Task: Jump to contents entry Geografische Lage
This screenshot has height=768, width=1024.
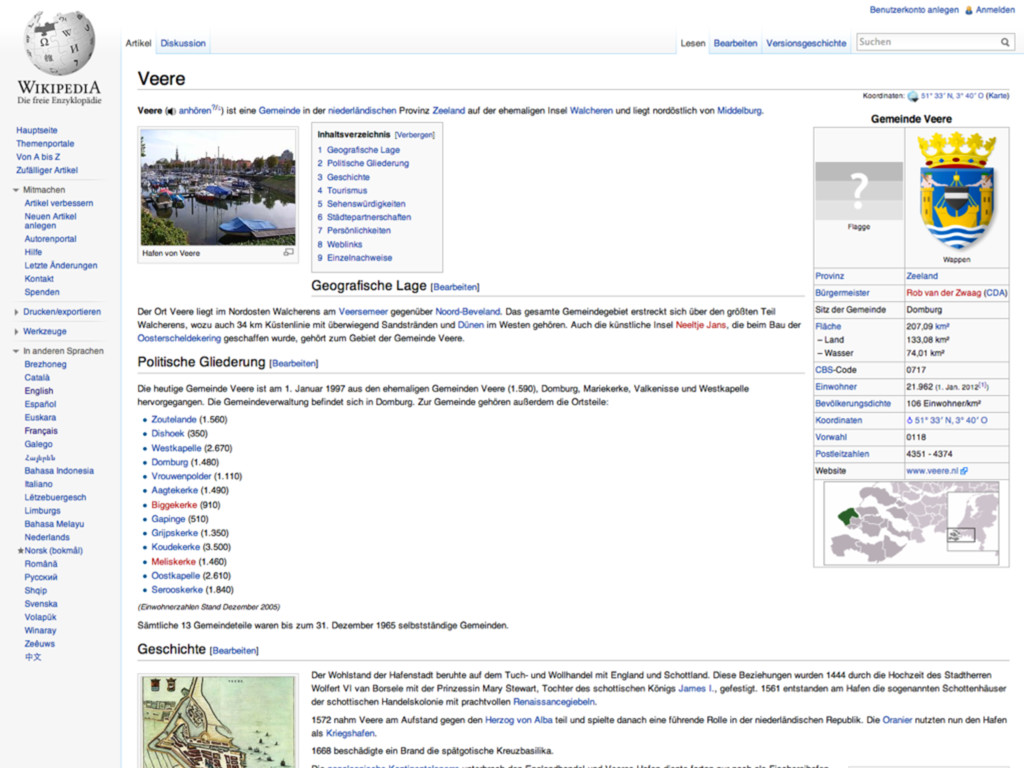Action: 363,150
